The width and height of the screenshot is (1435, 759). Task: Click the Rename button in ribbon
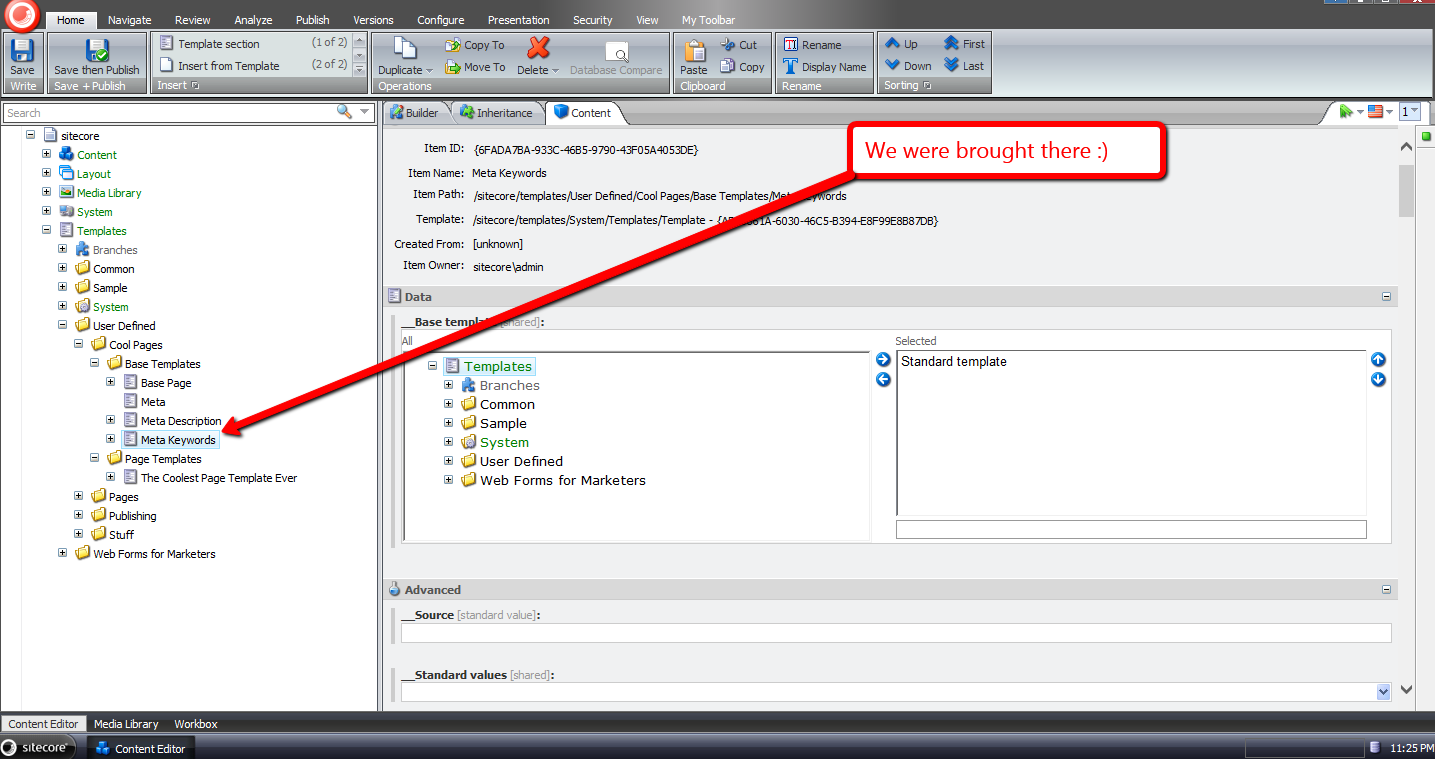click(x=812, y=45)
